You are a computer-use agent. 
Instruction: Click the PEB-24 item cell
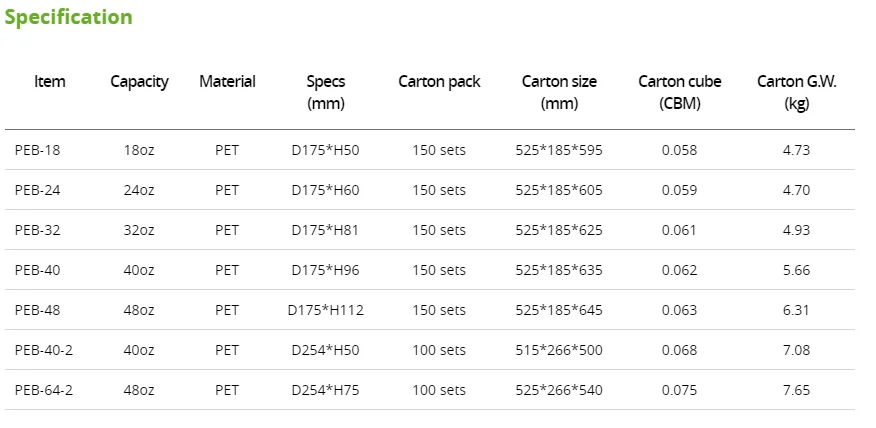pyautogui.click(x=37, y=190)
